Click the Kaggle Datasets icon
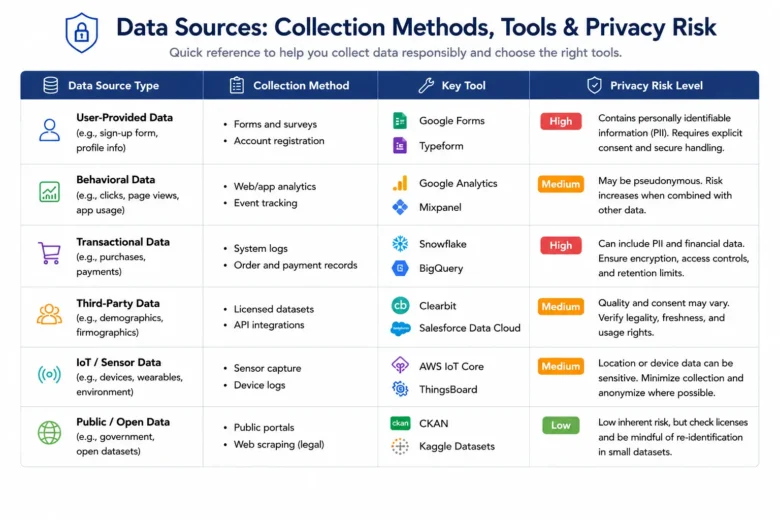780x520 pixels. [x=400, y=446]
